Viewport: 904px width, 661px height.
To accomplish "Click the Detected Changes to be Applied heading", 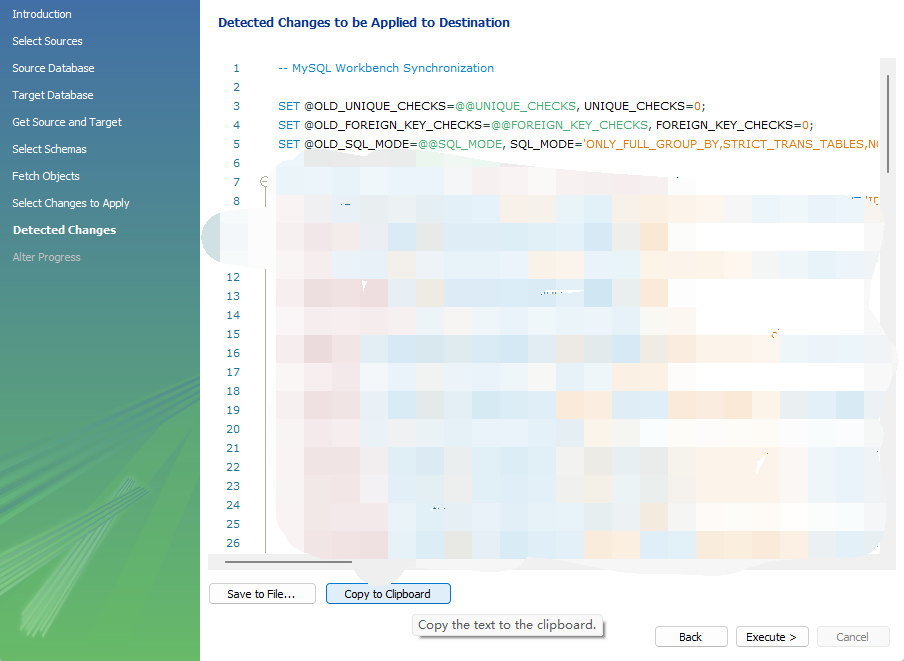I will [x=364, y=22].
